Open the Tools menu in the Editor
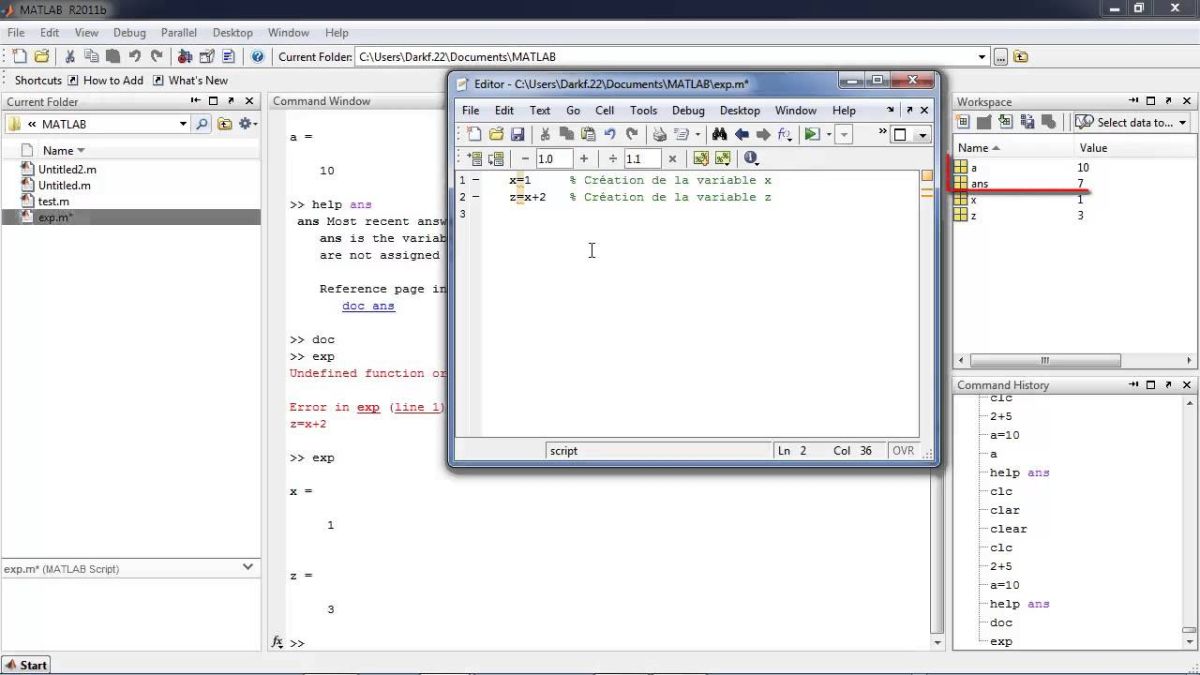This screenshot has height=675, width=1200. (x=644, y=110)
